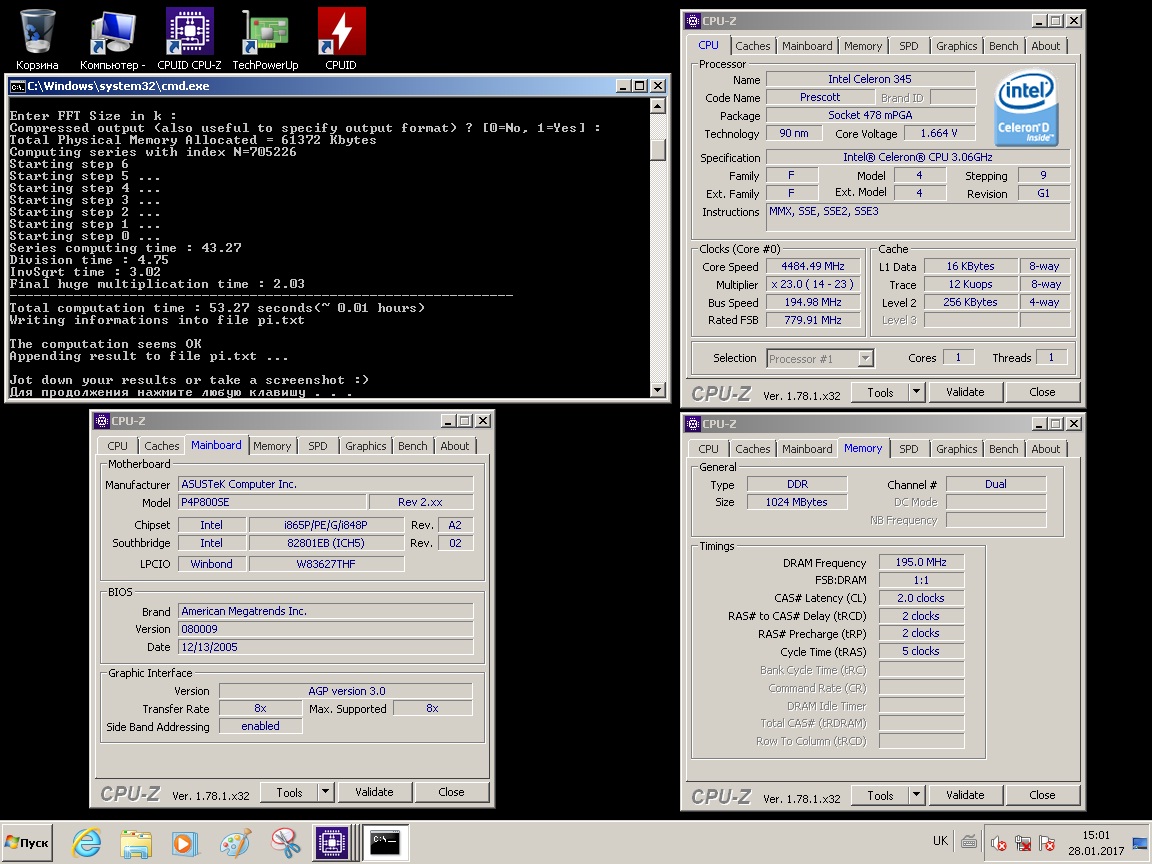Click the BIOS date 12/13/2005 field

pos(326,647)
